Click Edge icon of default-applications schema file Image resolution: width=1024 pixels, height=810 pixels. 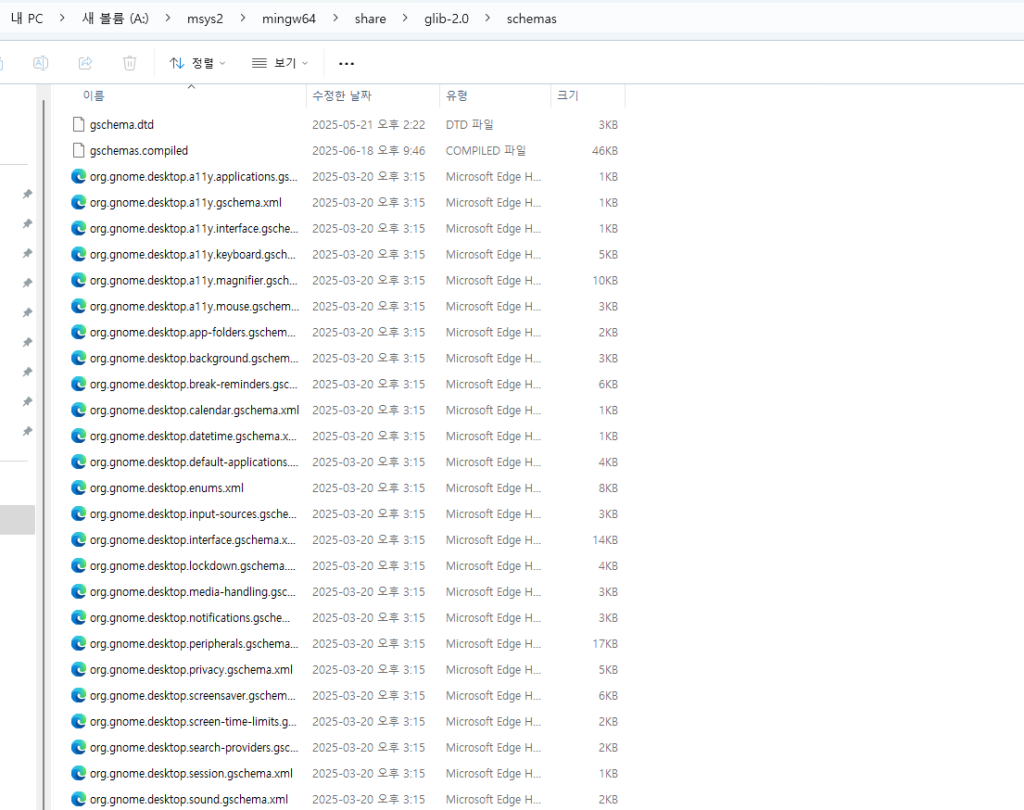click(78, 462)
